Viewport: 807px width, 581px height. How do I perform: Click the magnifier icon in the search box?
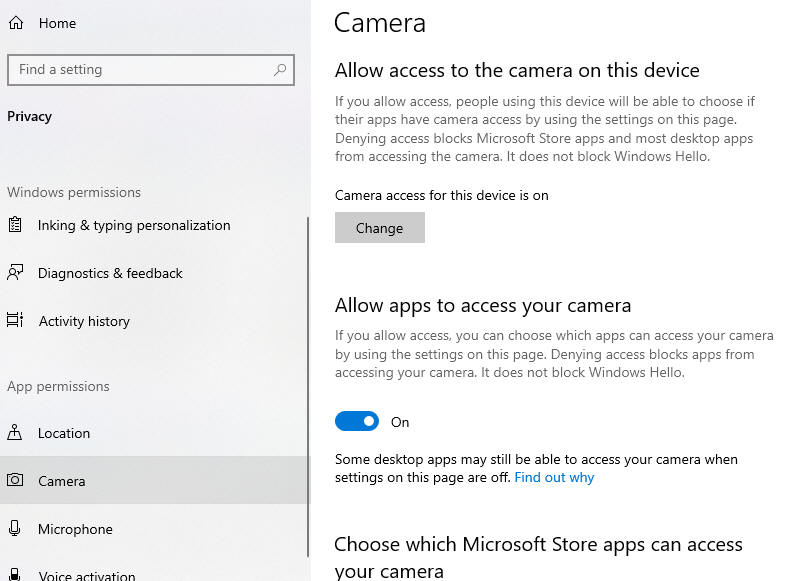281,70
